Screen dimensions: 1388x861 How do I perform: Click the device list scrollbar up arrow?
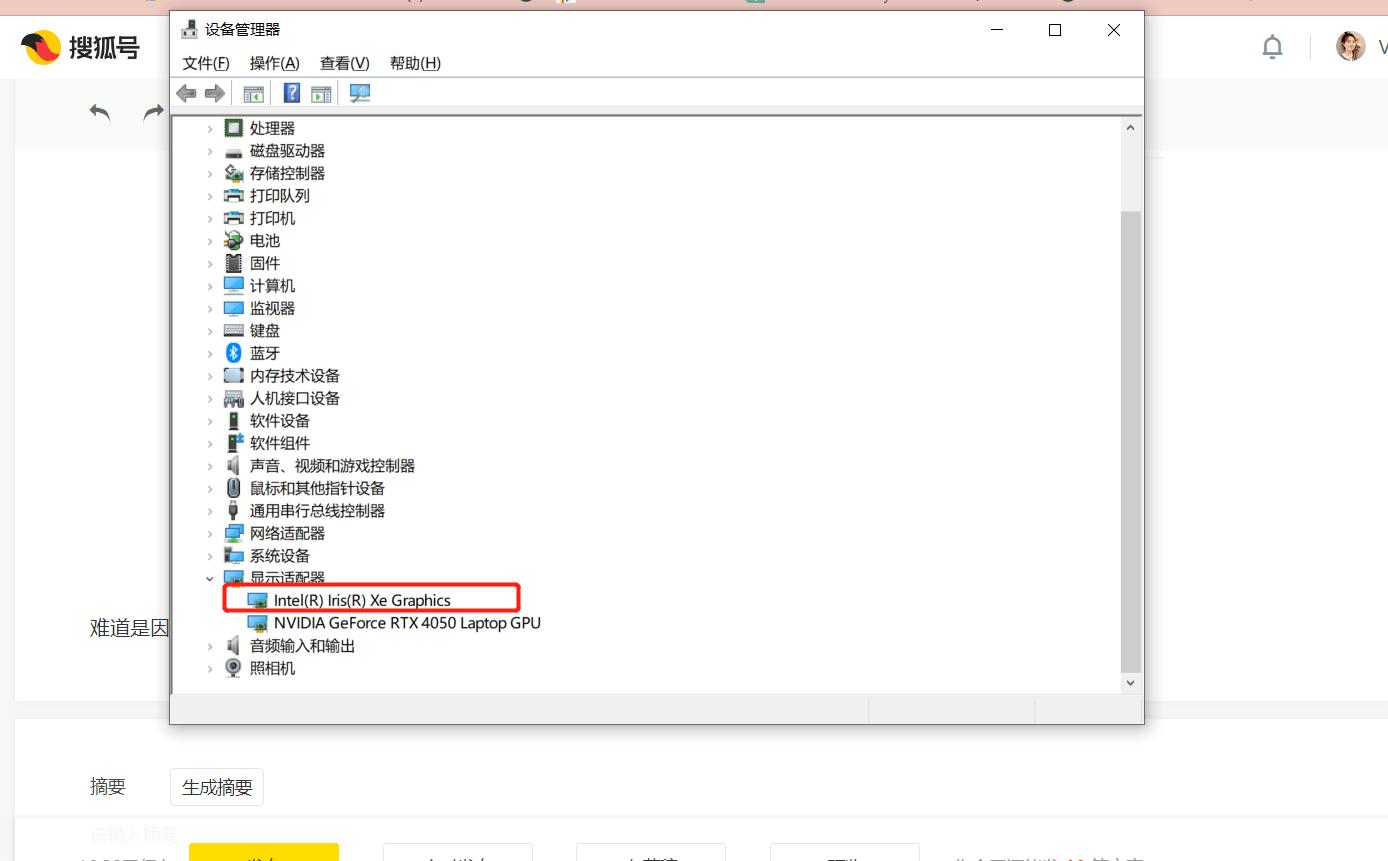pos(1131,128)
